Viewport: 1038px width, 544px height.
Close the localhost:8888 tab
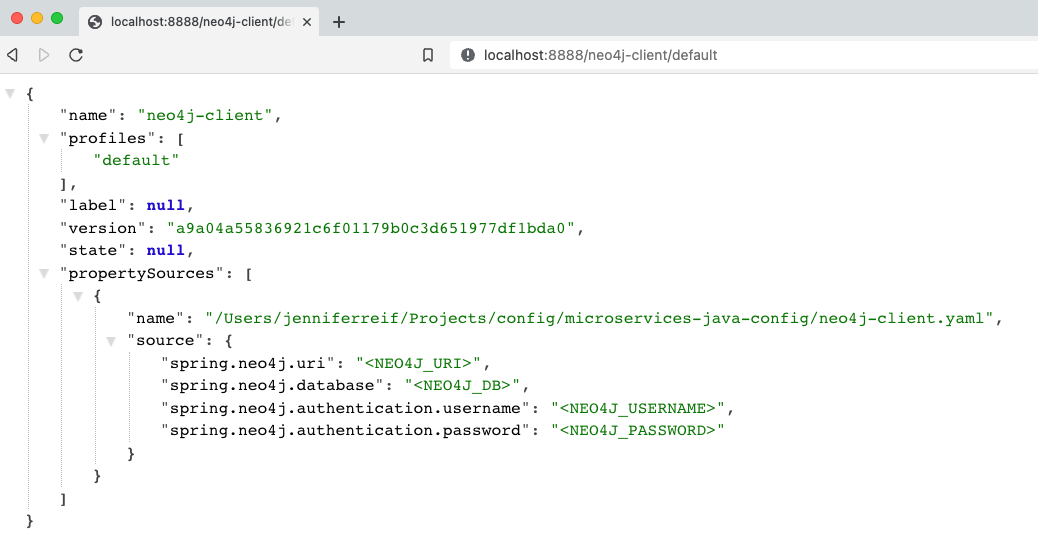[x=307, y=22]
